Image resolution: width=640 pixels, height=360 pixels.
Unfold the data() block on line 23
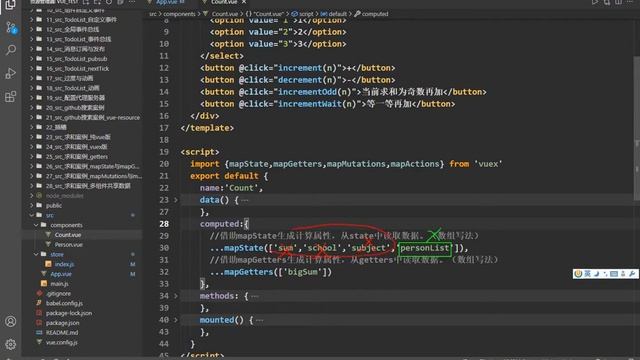coord(176,200)
